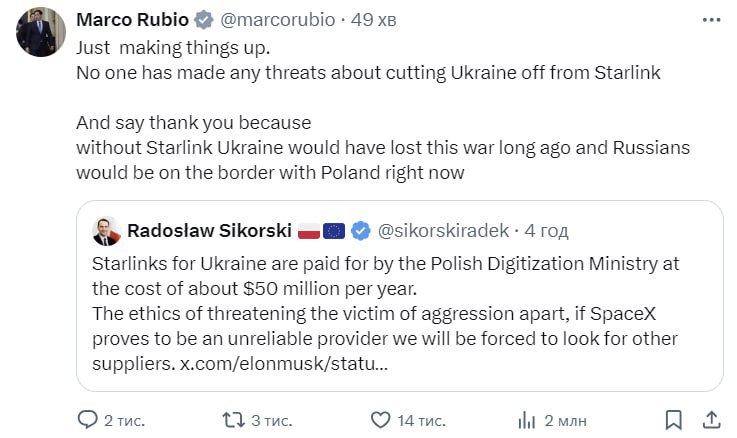The height and width of the screenshot is (438, 737).
Task: Share the tweet via the upload icon
Action: click(711, 419)
